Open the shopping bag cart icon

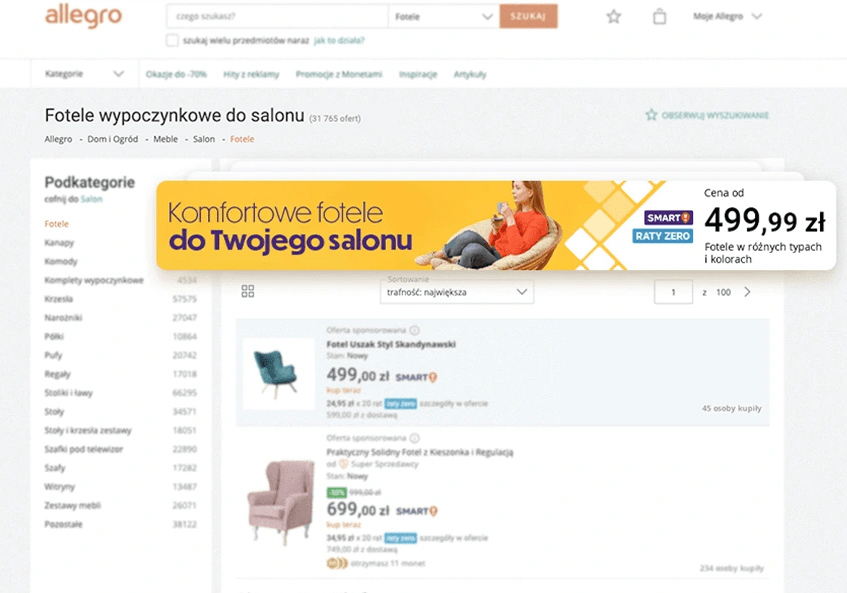tap(659, 17)
